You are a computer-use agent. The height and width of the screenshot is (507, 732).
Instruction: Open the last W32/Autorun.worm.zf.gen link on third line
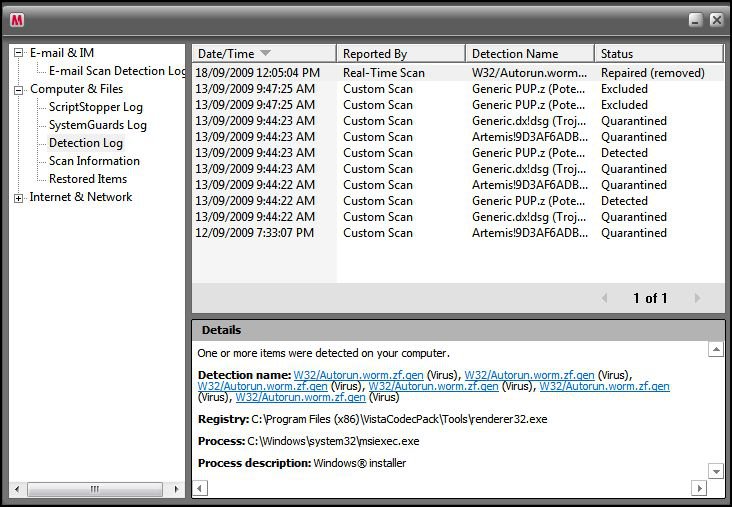[x=301, y=397]
